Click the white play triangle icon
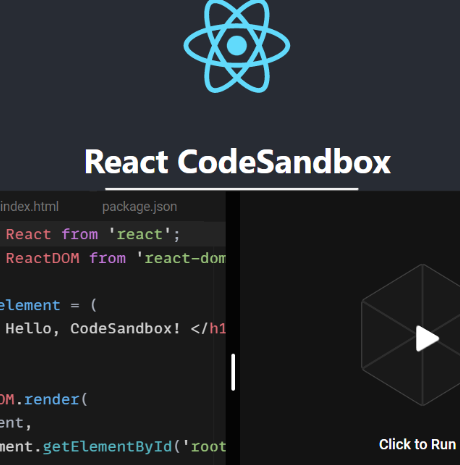Screen dimensions: 460x465 point(427,338)
